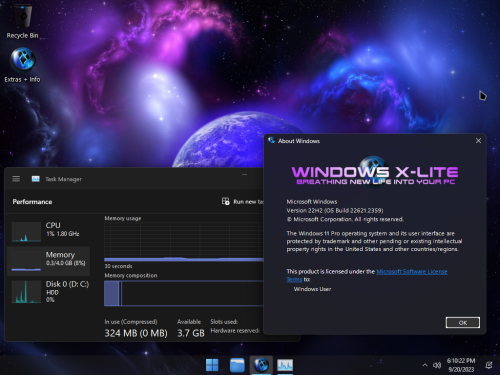Minimize the Task Manager window
This screenshot has width=500, height=375.
245,175
